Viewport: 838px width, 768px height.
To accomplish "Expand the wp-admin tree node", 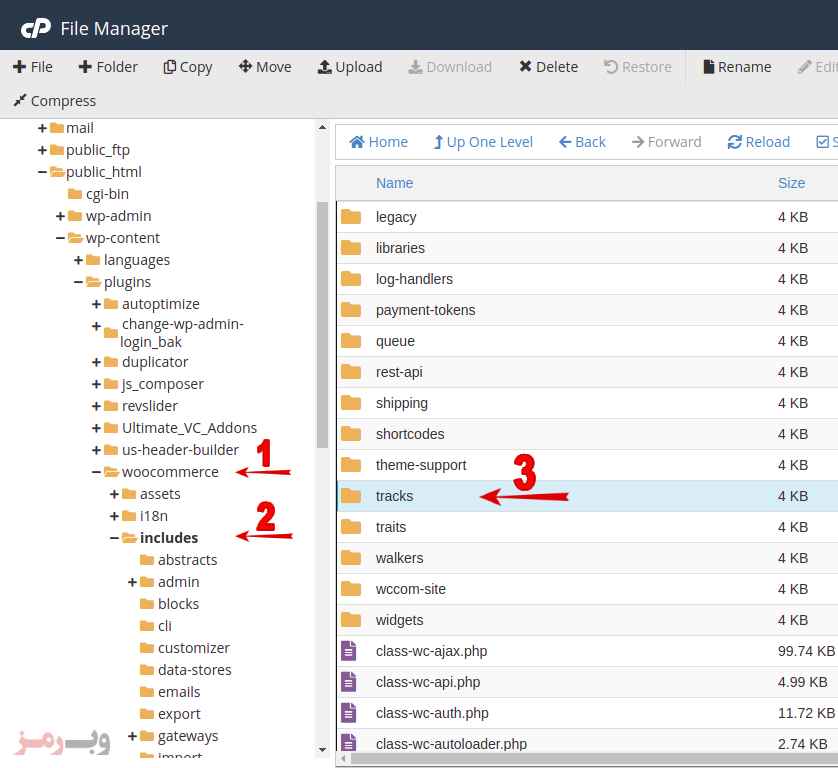I will tap(60, 216).
